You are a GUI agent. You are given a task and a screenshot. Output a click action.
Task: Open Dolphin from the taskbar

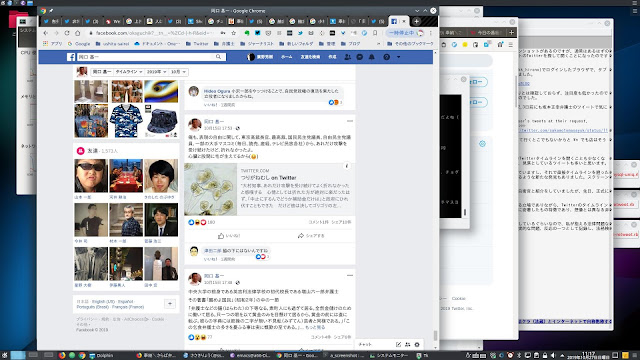click(101, 356)
